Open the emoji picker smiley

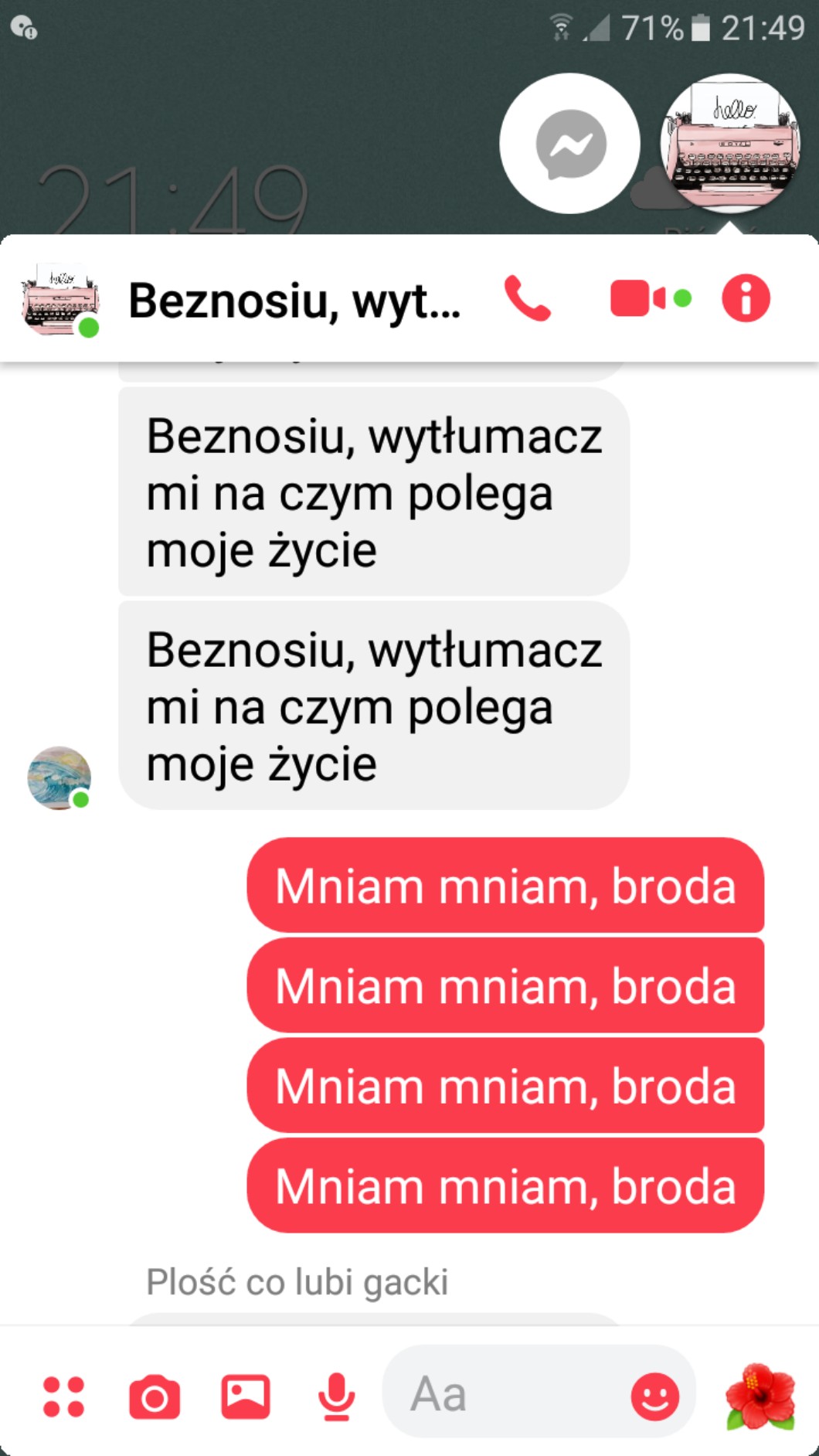(x=655, y=1396)
